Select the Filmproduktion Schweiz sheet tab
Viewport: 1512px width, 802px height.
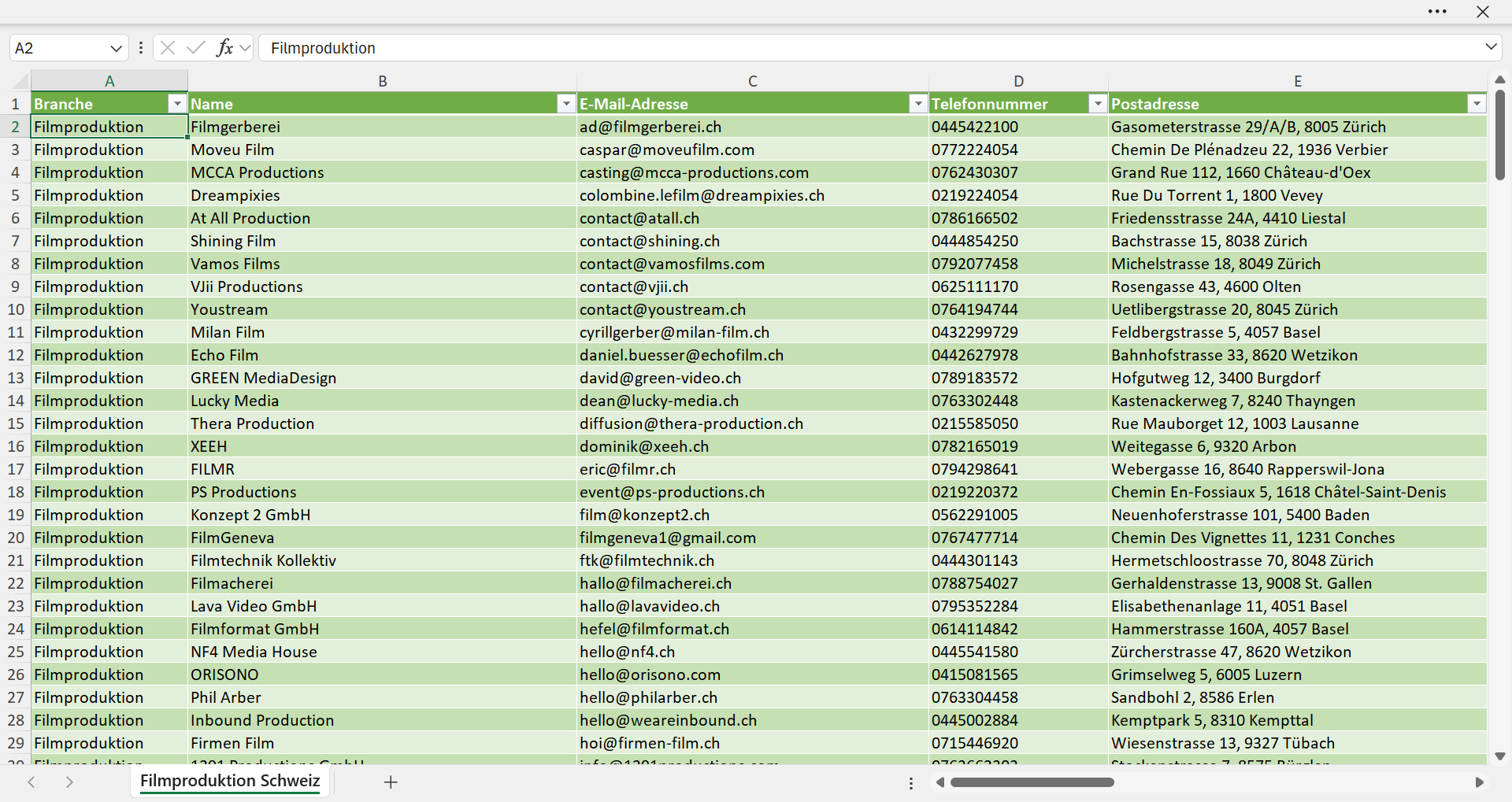[230, 781]
